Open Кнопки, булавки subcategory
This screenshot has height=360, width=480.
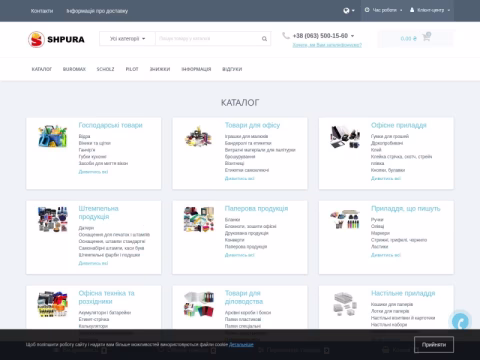pyautogui.click(x=388, y=170)
